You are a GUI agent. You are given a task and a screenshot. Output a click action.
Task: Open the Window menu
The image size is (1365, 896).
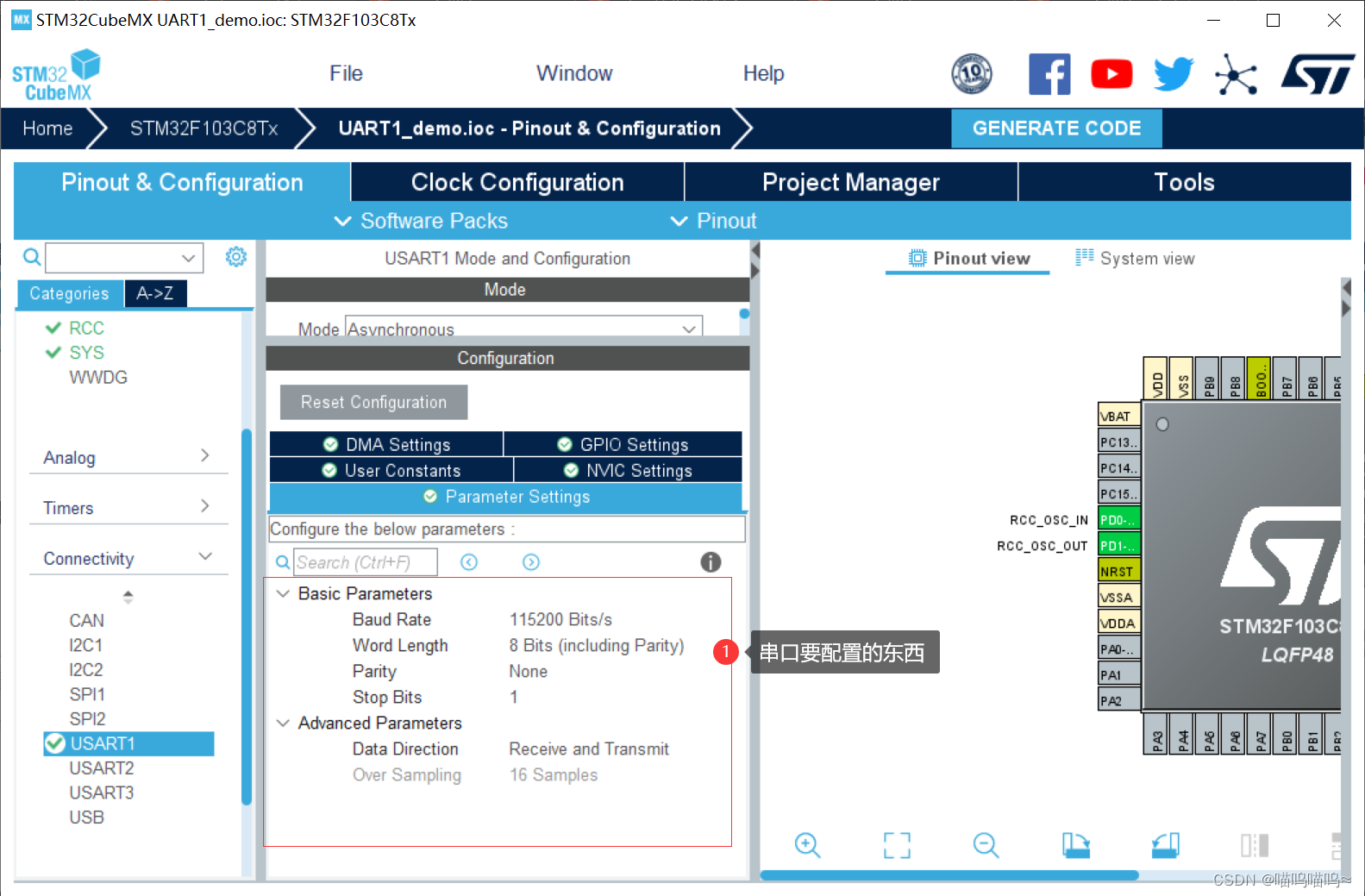coord(574,73)
